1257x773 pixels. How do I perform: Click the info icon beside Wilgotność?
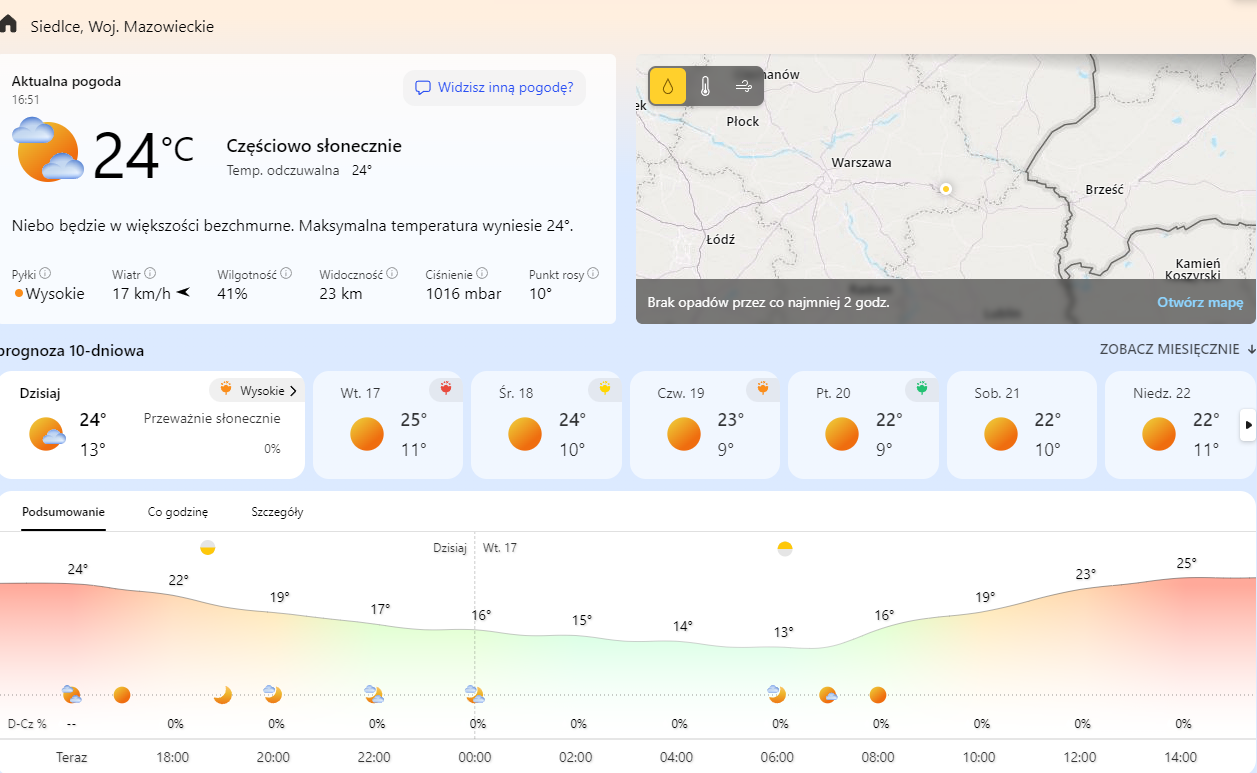(286, 273)
